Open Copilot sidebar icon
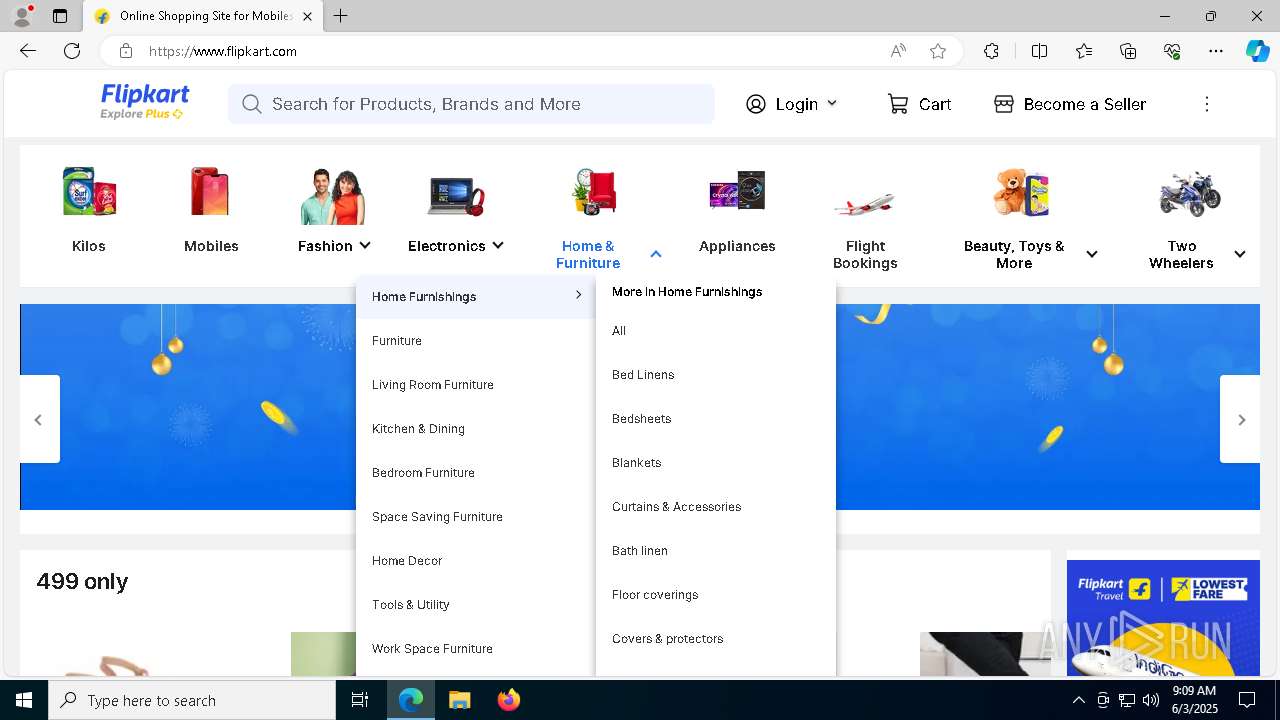1280x720 pixels. (x=1257, y=51)
